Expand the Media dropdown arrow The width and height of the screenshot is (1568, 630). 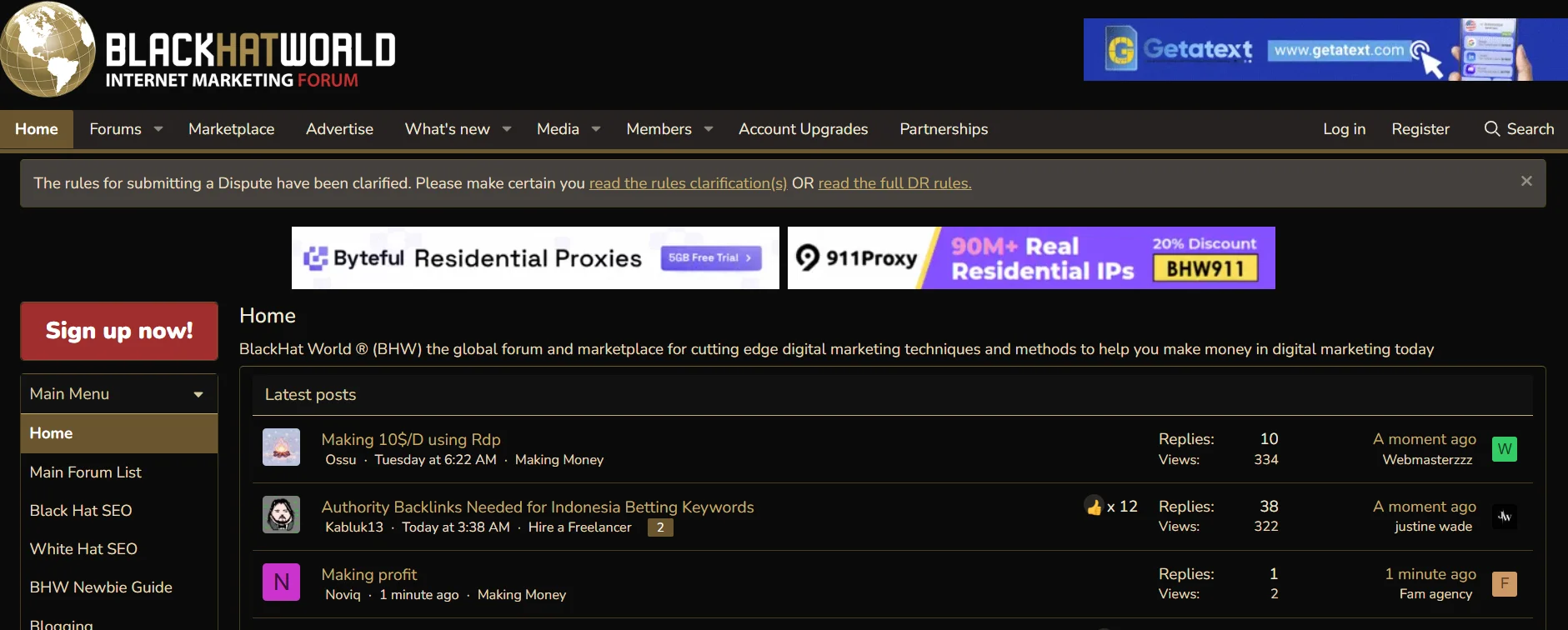(x=596, y=129)
